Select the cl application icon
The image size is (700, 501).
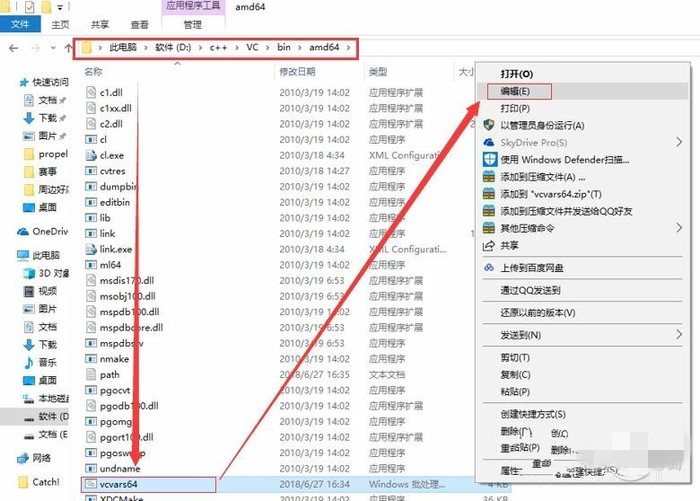91,139
